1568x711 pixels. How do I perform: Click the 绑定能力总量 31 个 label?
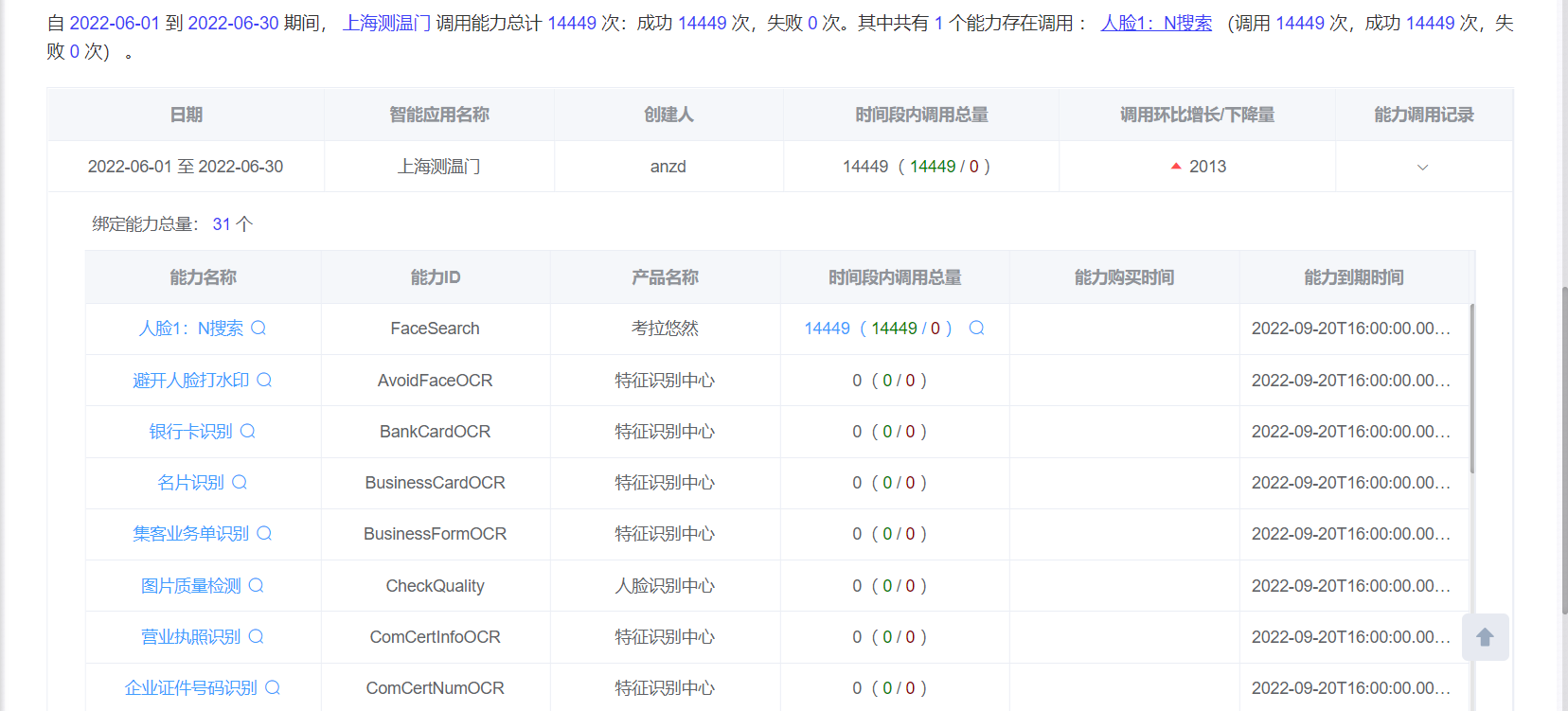[x=172, y=224]
